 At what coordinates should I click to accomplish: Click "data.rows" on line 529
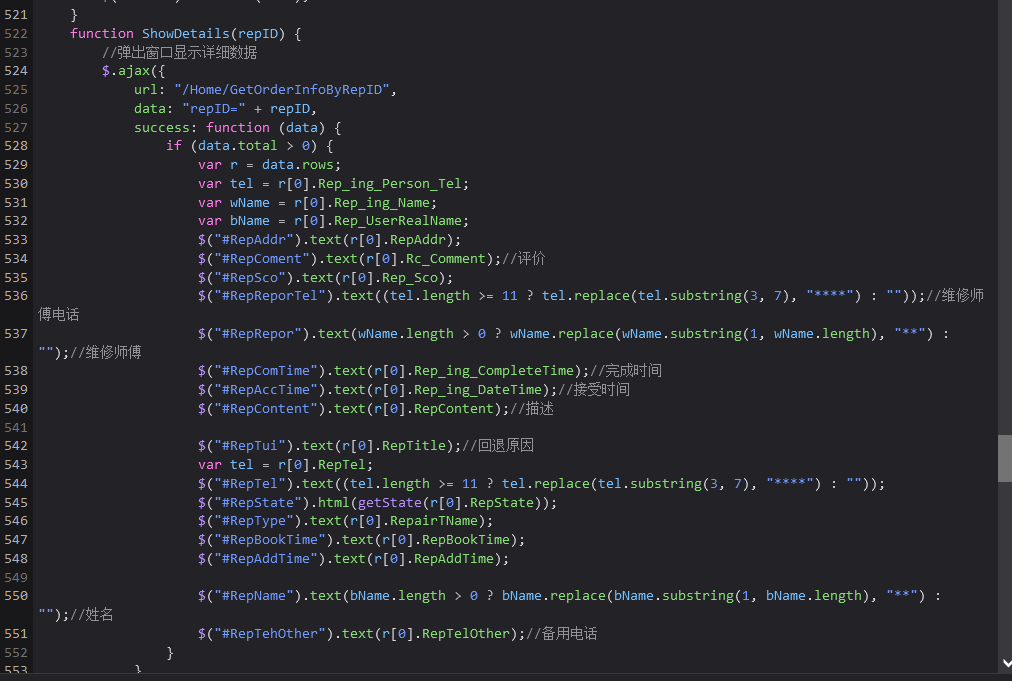pyautogui.click(x=298, y=165)
